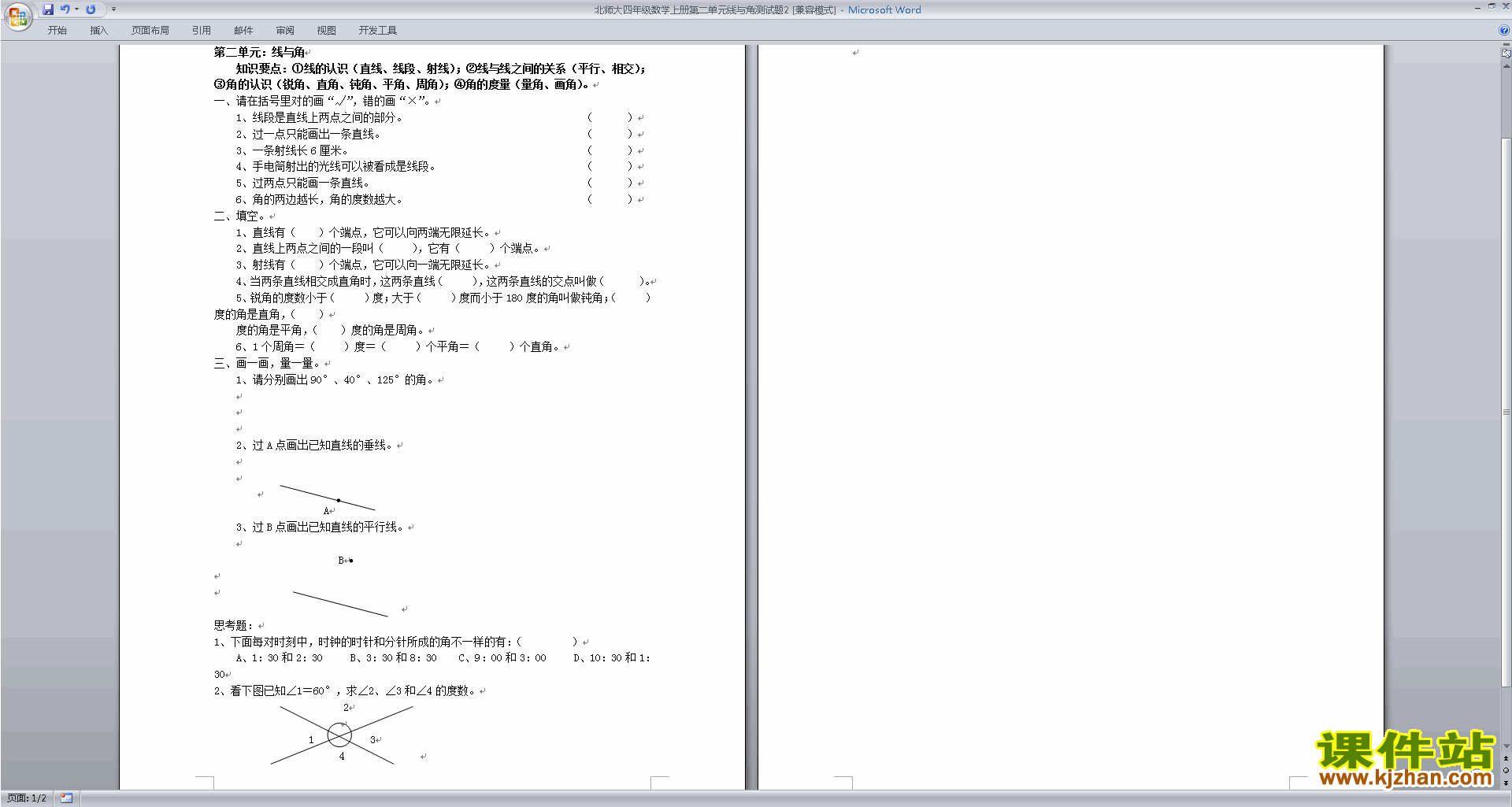Click the split-window handle above the ruler icon

(x=1506, y=45)
